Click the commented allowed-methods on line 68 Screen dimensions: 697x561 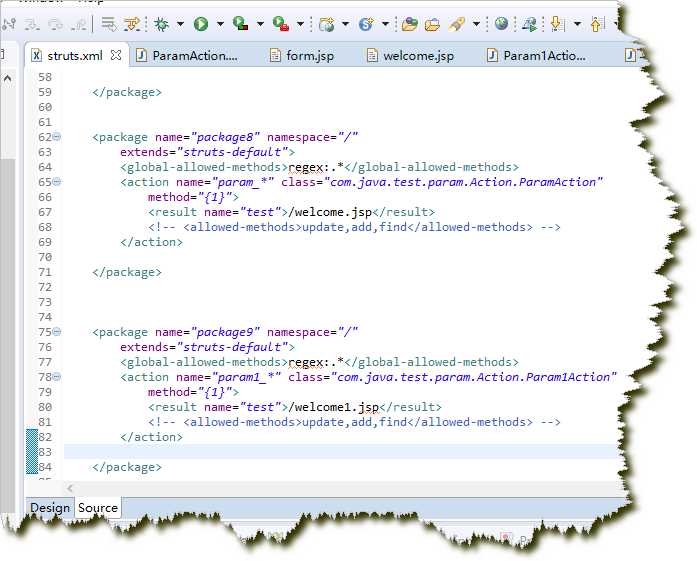click(354, 228)
